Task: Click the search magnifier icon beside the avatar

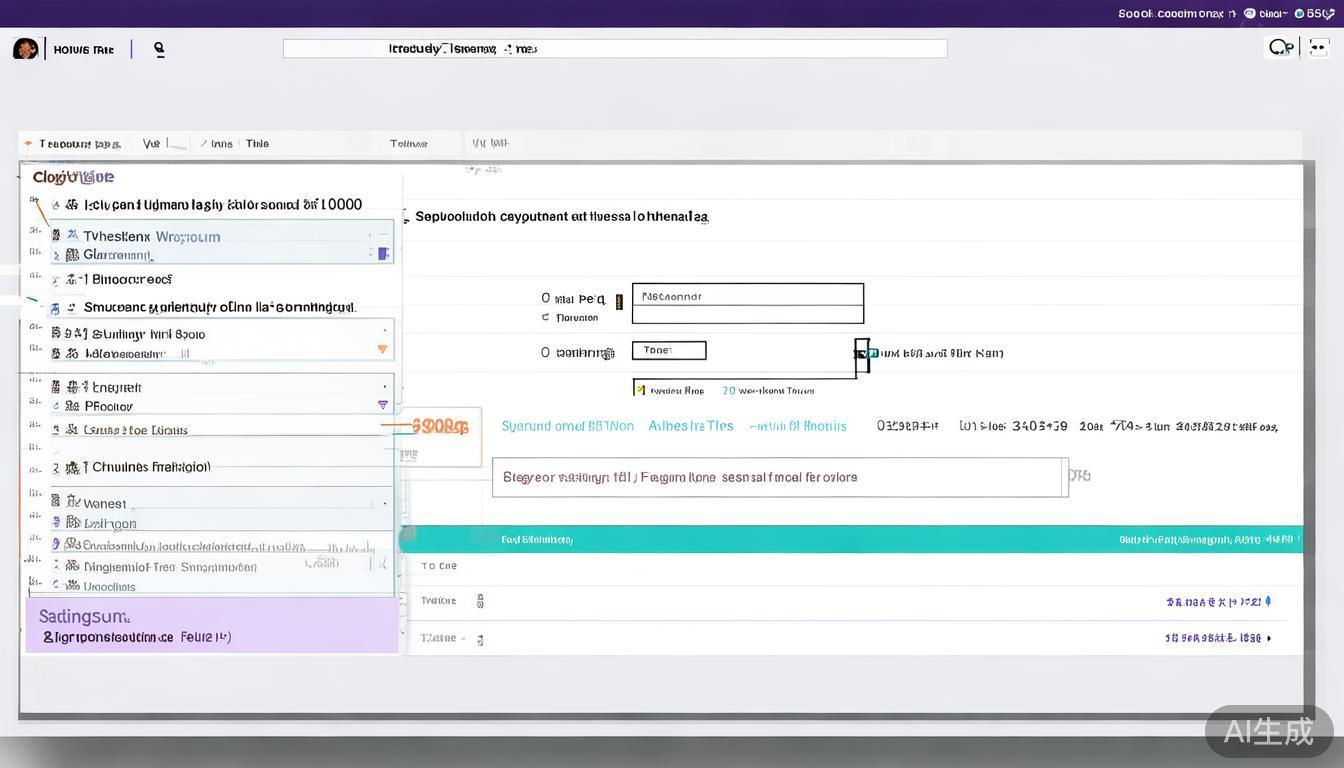Action: pyautogui.click(x=159, y=49)
